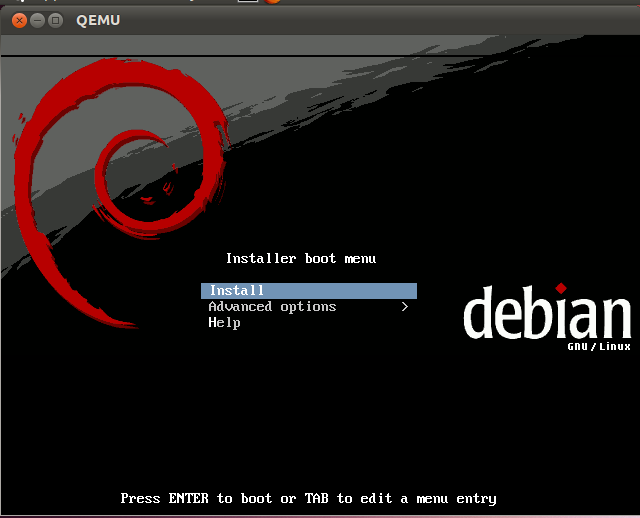This screenshot has width=640, height=518.
Task: Click the red Debian swirl logo
Action: click(121, 192)
